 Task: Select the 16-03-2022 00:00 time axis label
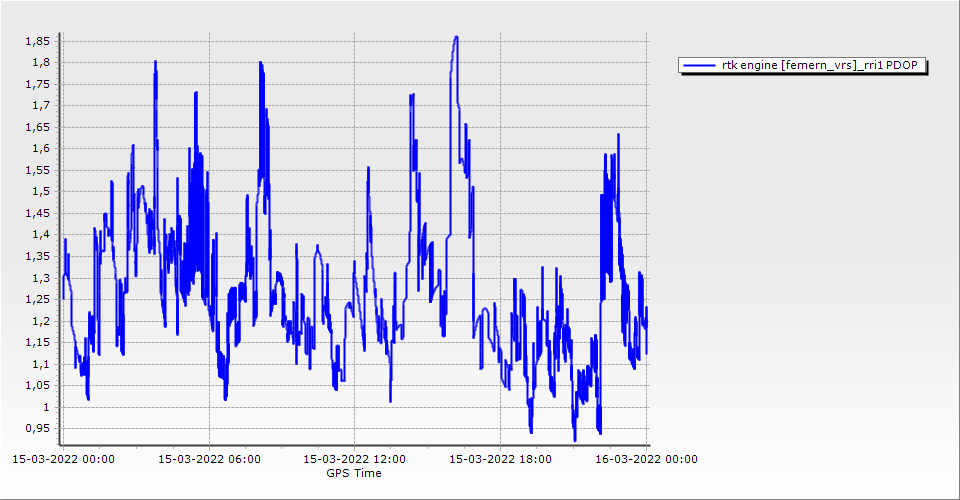(x=646, y=460)
